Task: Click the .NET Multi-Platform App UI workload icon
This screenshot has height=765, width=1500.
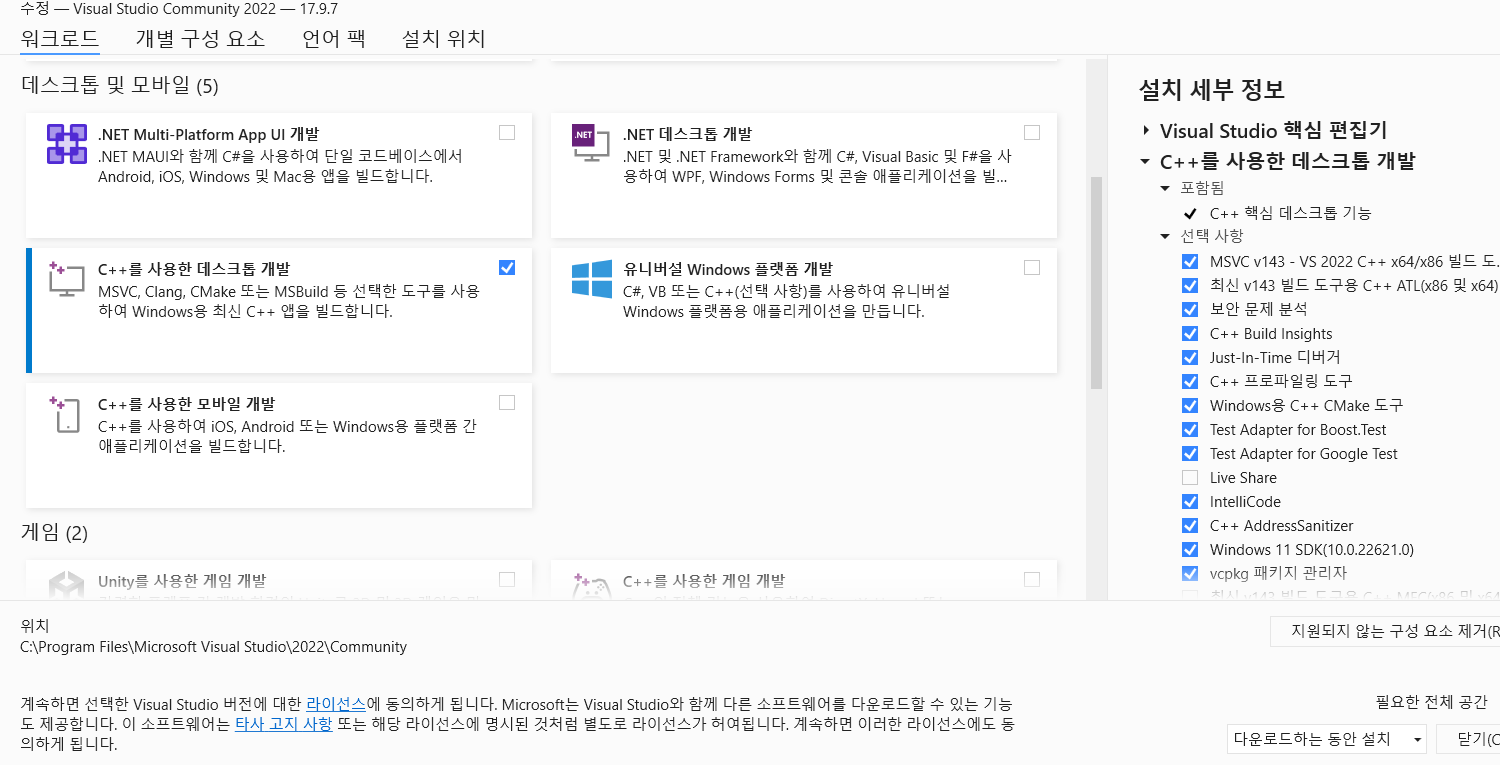Action: [67, 144]
